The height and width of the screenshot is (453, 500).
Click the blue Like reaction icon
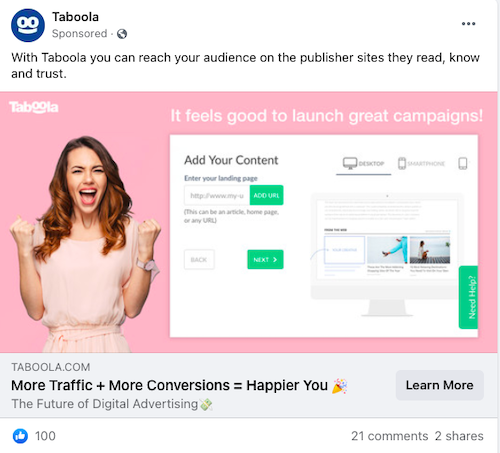pyautogui.click(x=20, y=436)
